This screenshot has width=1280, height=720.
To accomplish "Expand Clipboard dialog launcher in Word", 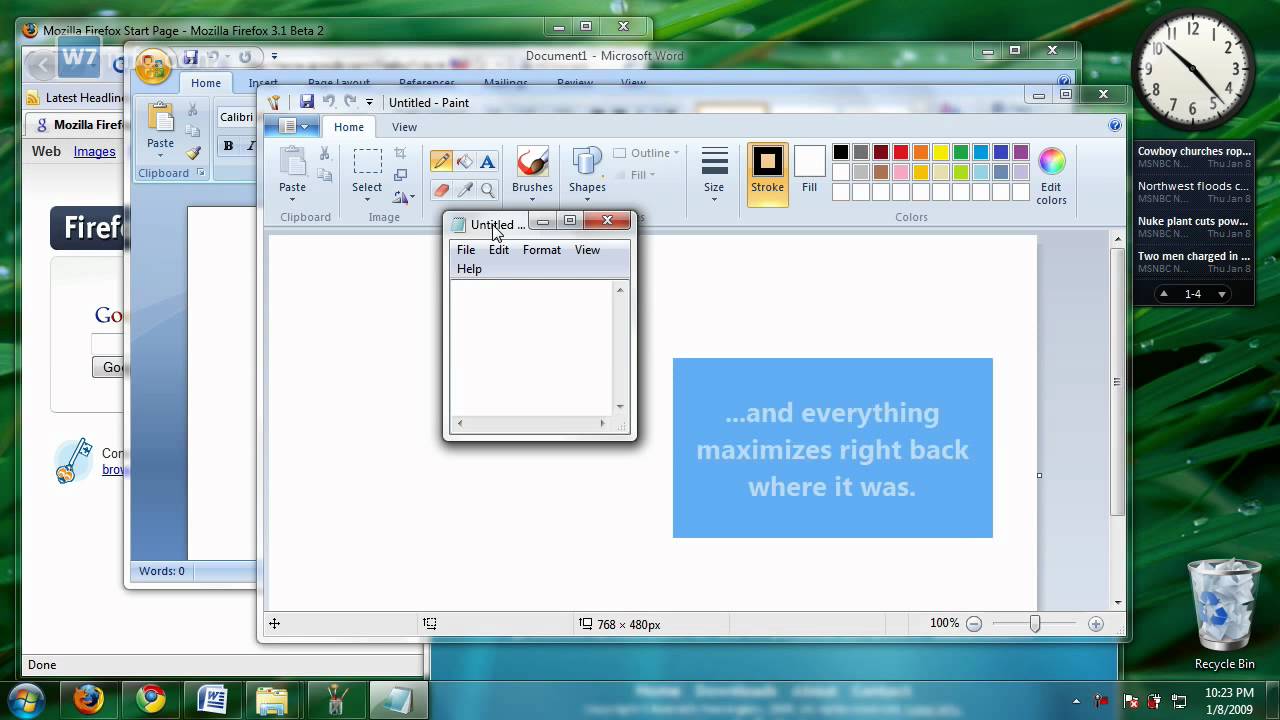I will [200, 173].
